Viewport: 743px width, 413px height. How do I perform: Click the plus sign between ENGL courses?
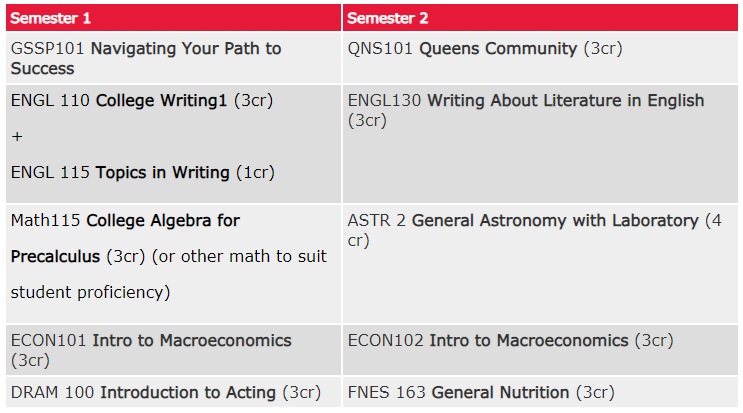16,137
